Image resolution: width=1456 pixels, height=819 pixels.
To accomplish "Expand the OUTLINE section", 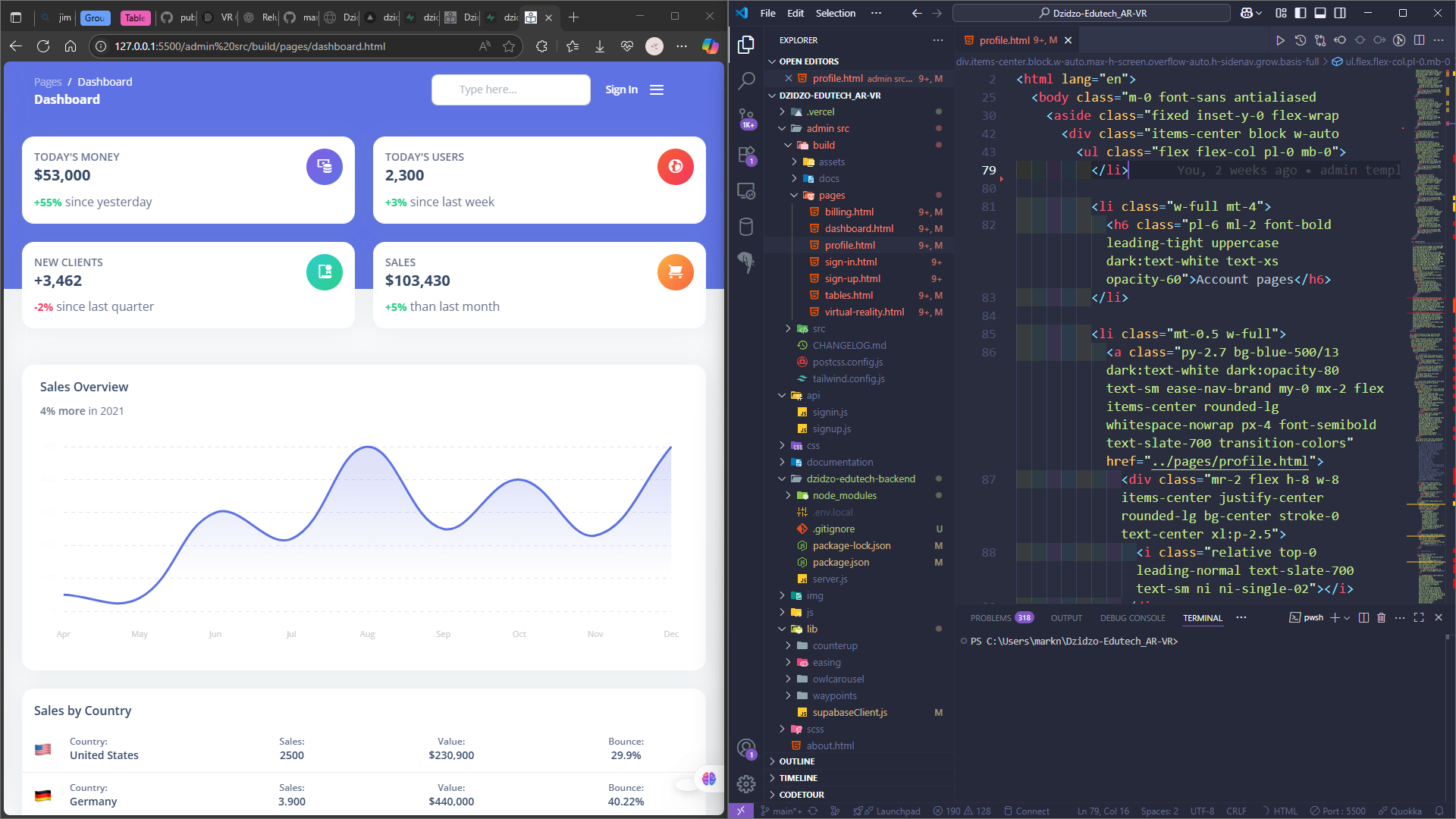I will click(796, 761).
